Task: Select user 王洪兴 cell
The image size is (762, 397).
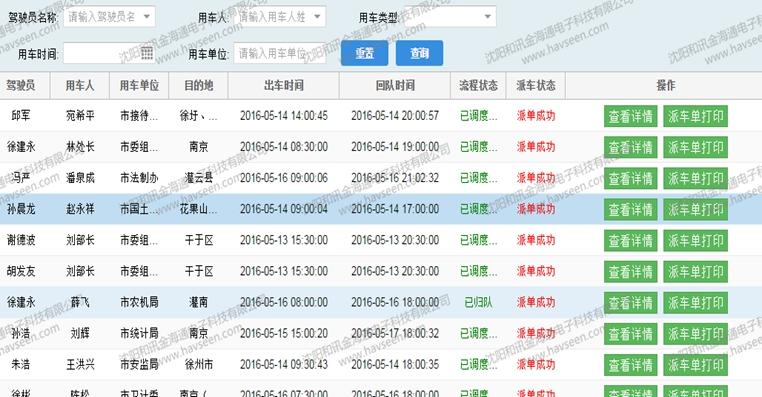Action: (80, 364)
